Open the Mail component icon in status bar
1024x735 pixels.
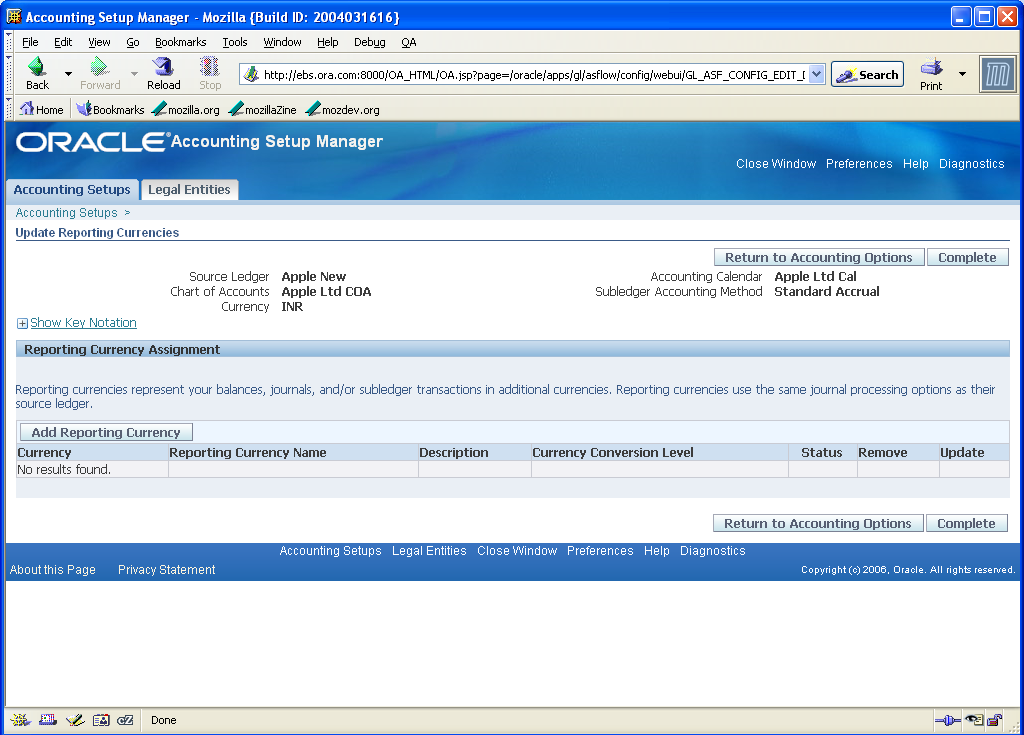(x=48, y=720)
